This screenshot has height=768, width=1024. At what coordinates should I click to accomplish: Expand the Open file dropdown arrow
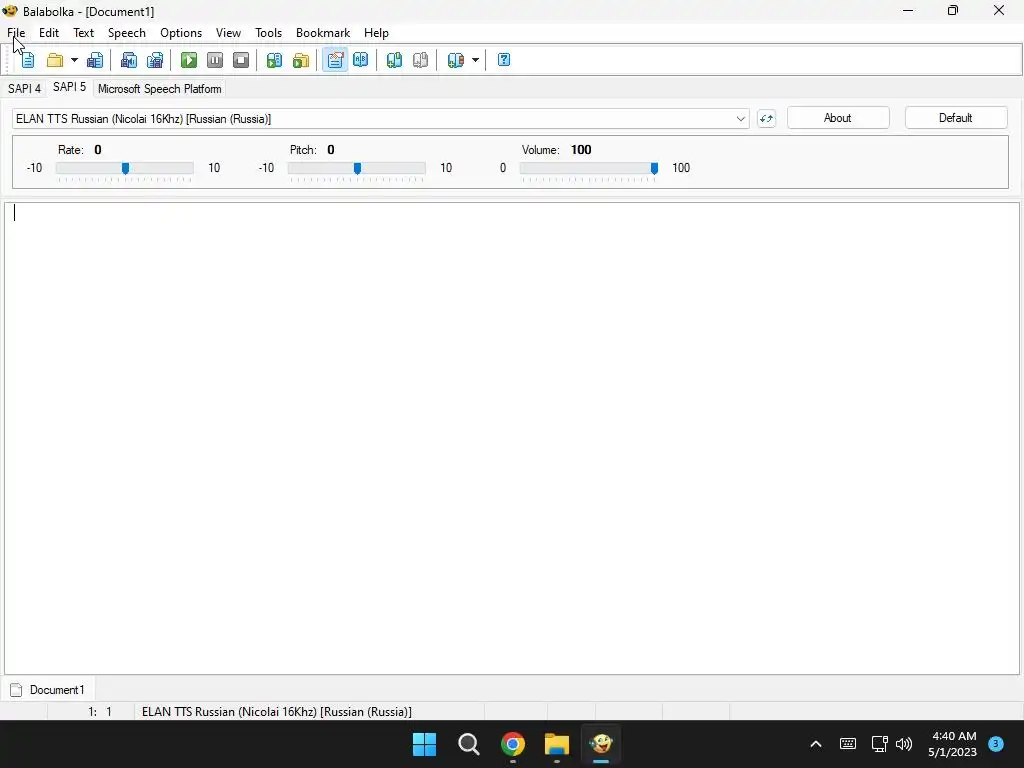tap(74, 60)
